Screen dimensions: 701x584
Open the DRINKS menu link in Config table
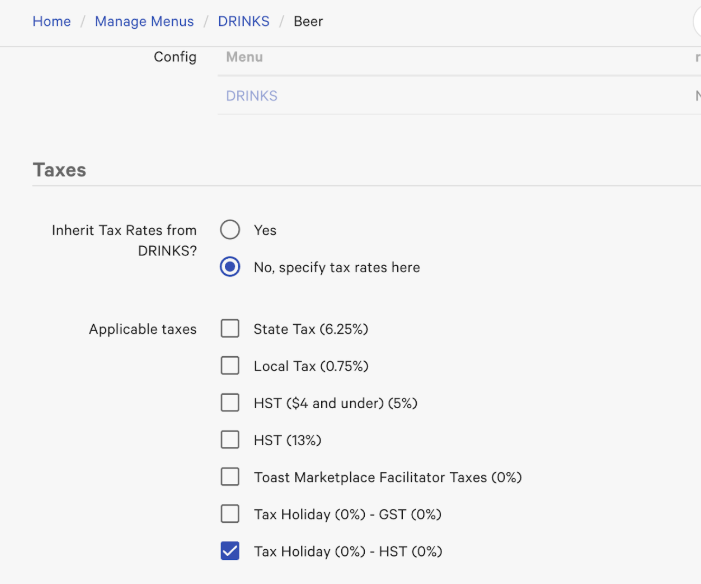[252, 96]
